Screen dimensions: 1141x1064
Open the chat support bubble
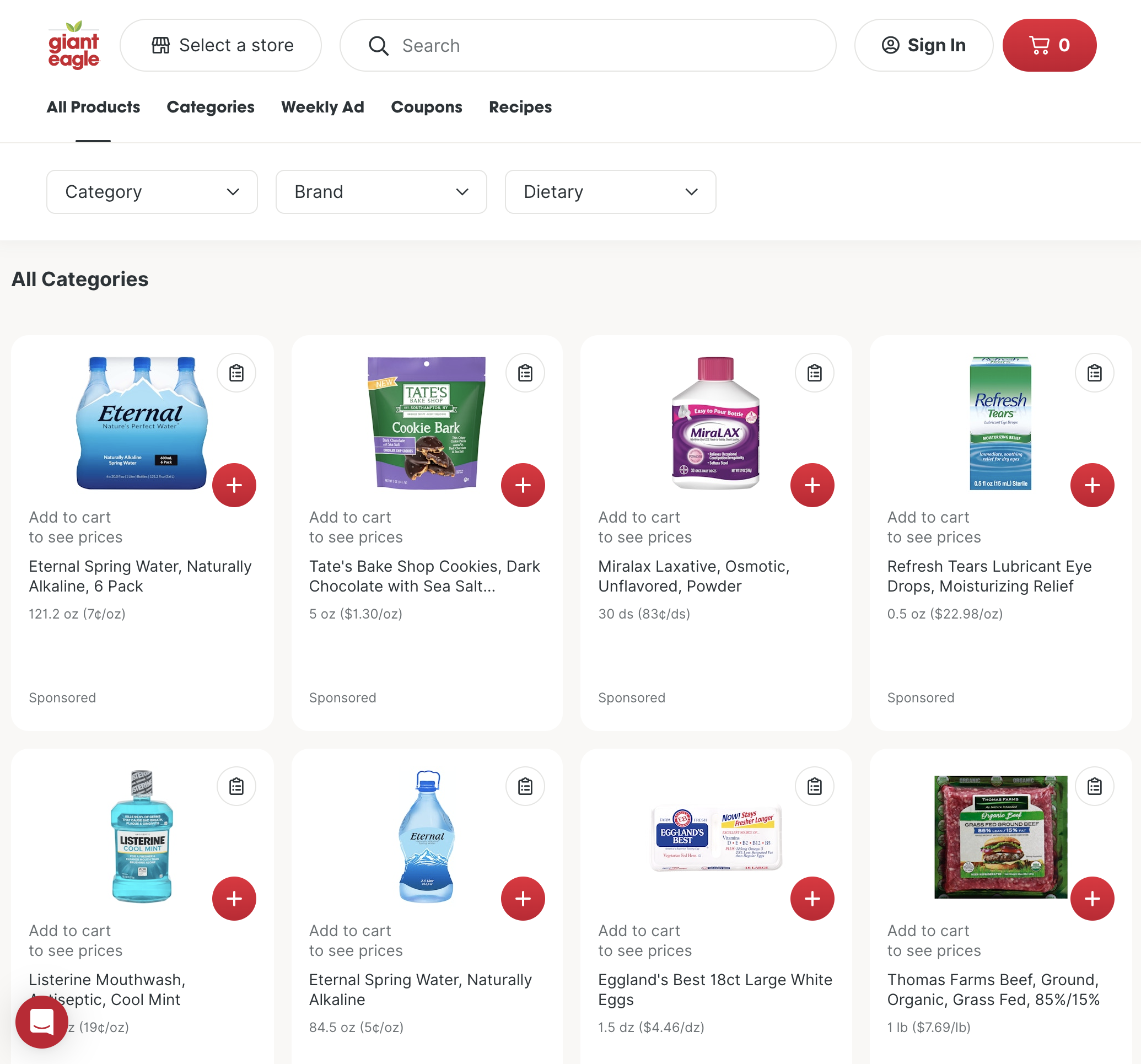pyautogui.click(x=42, y=1022)
